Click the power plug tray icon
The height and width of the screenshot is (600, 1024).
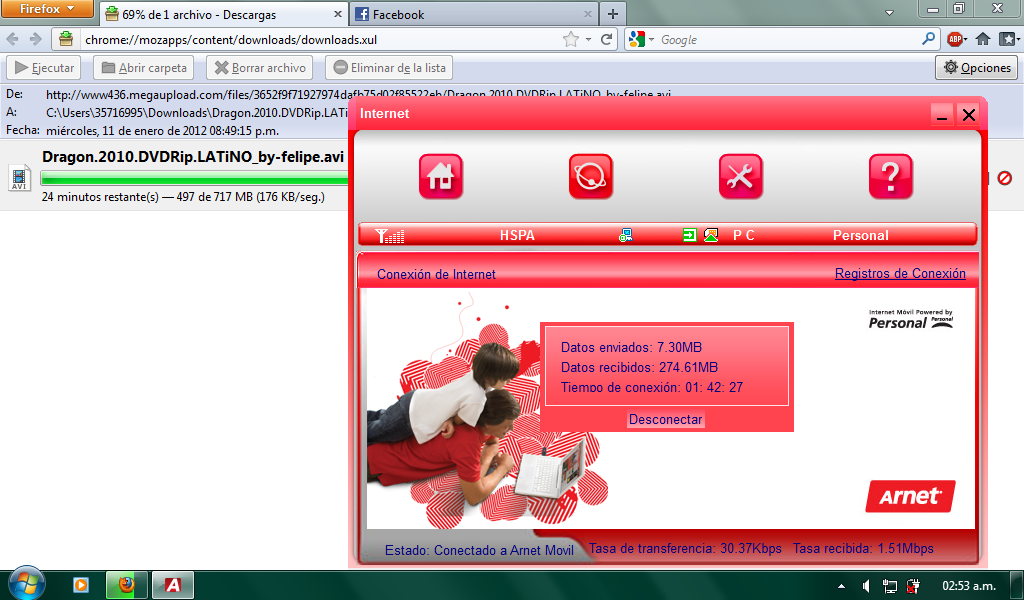point(913,586)
